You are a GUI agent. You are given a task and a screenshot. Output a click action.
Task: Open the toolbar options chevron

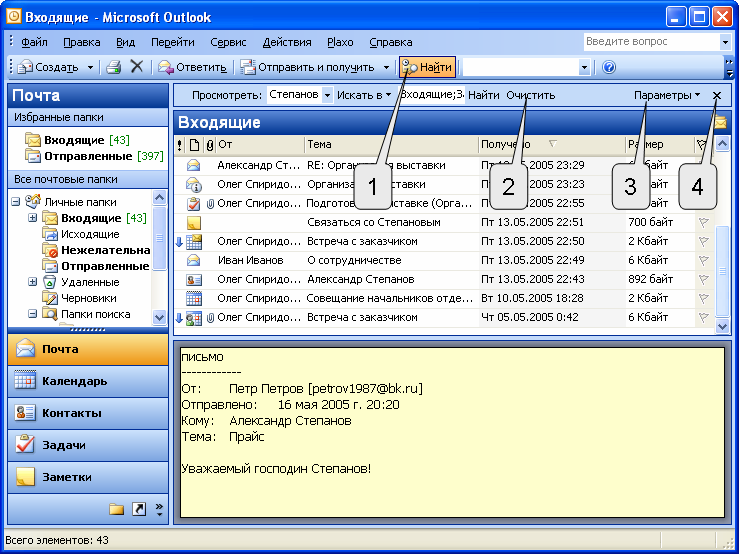pos(729,67)
